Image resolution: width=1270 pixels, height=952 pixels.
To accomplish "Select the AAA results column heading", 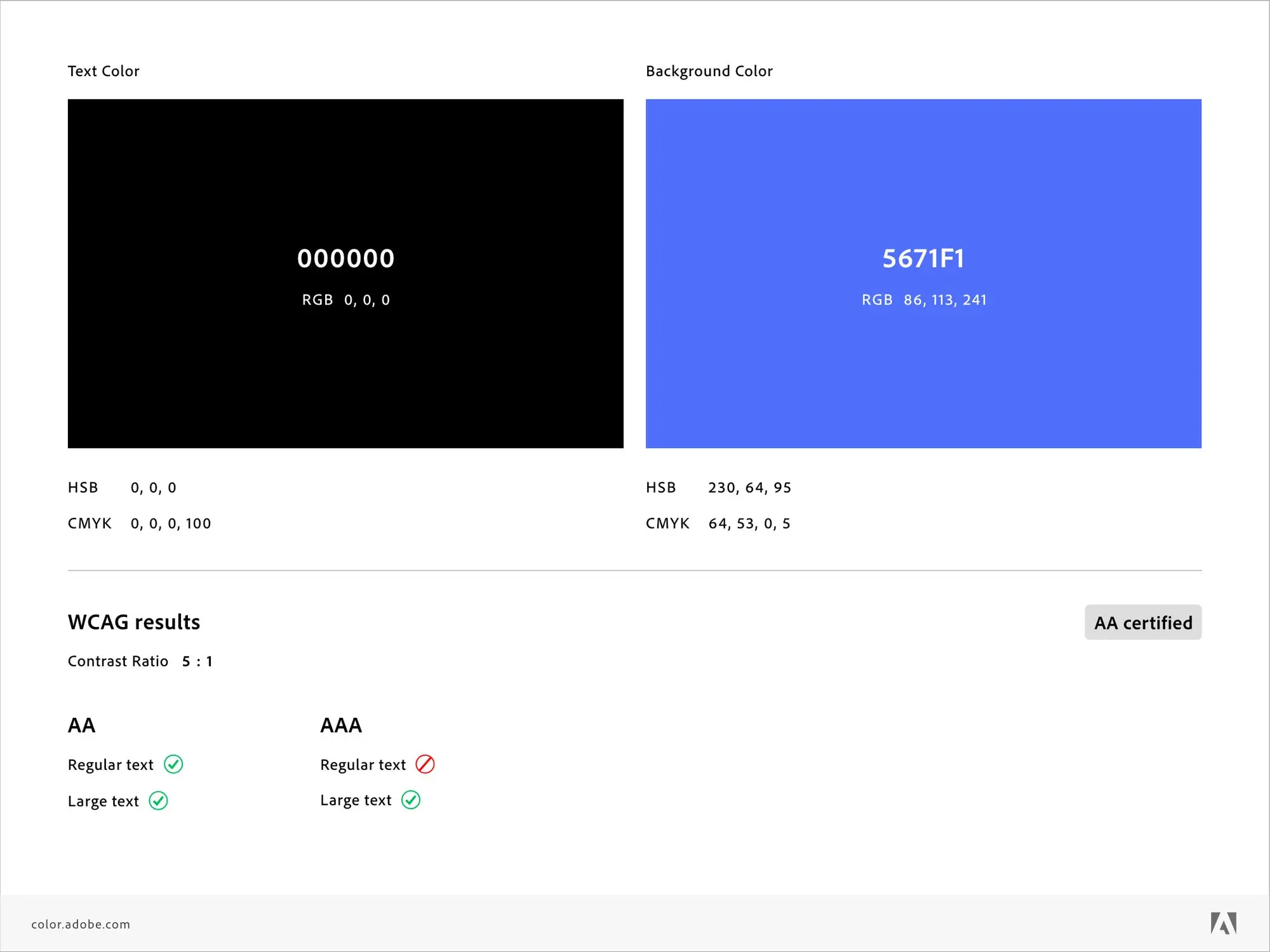I will (341, 725).
